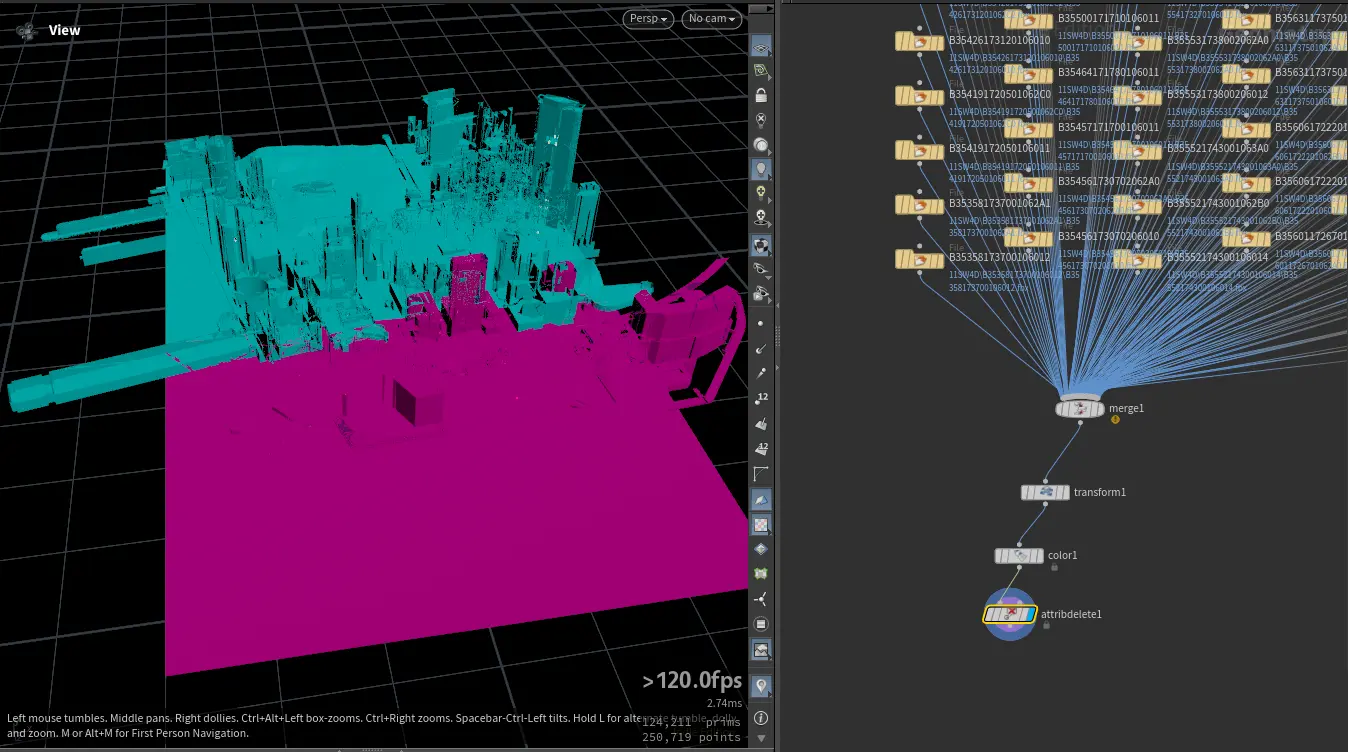Select the color1 node
The height and width of the screenshot is (752, 1348).
click(x=1019, y=556)
